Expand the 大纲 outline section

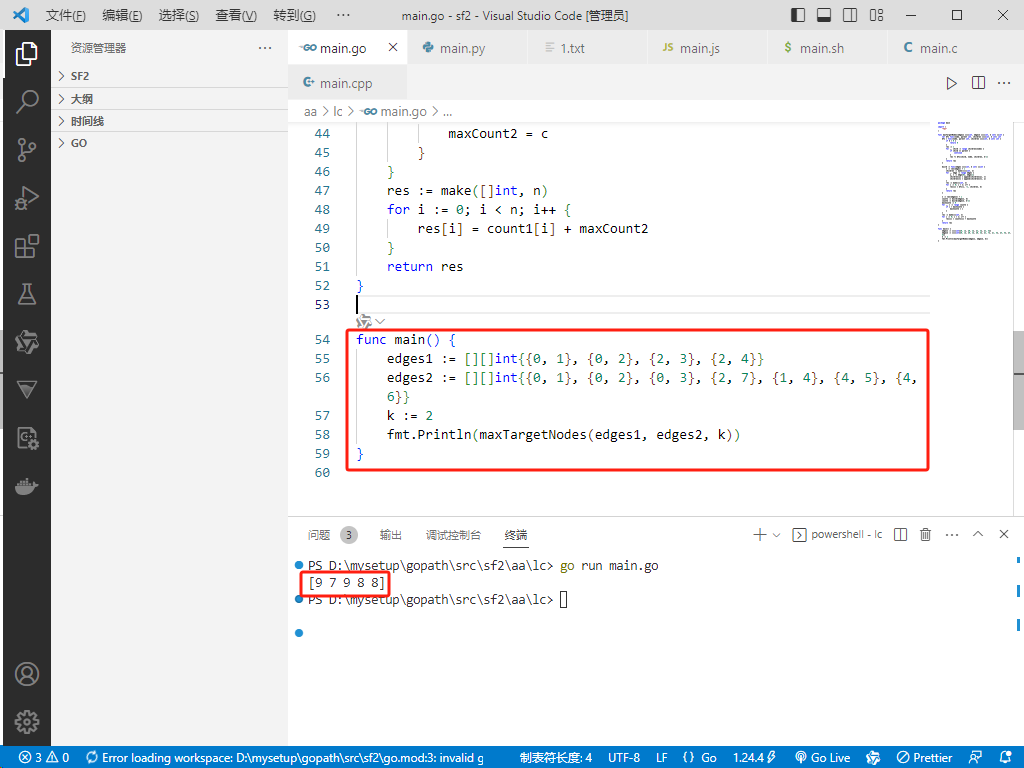point(170,99)
